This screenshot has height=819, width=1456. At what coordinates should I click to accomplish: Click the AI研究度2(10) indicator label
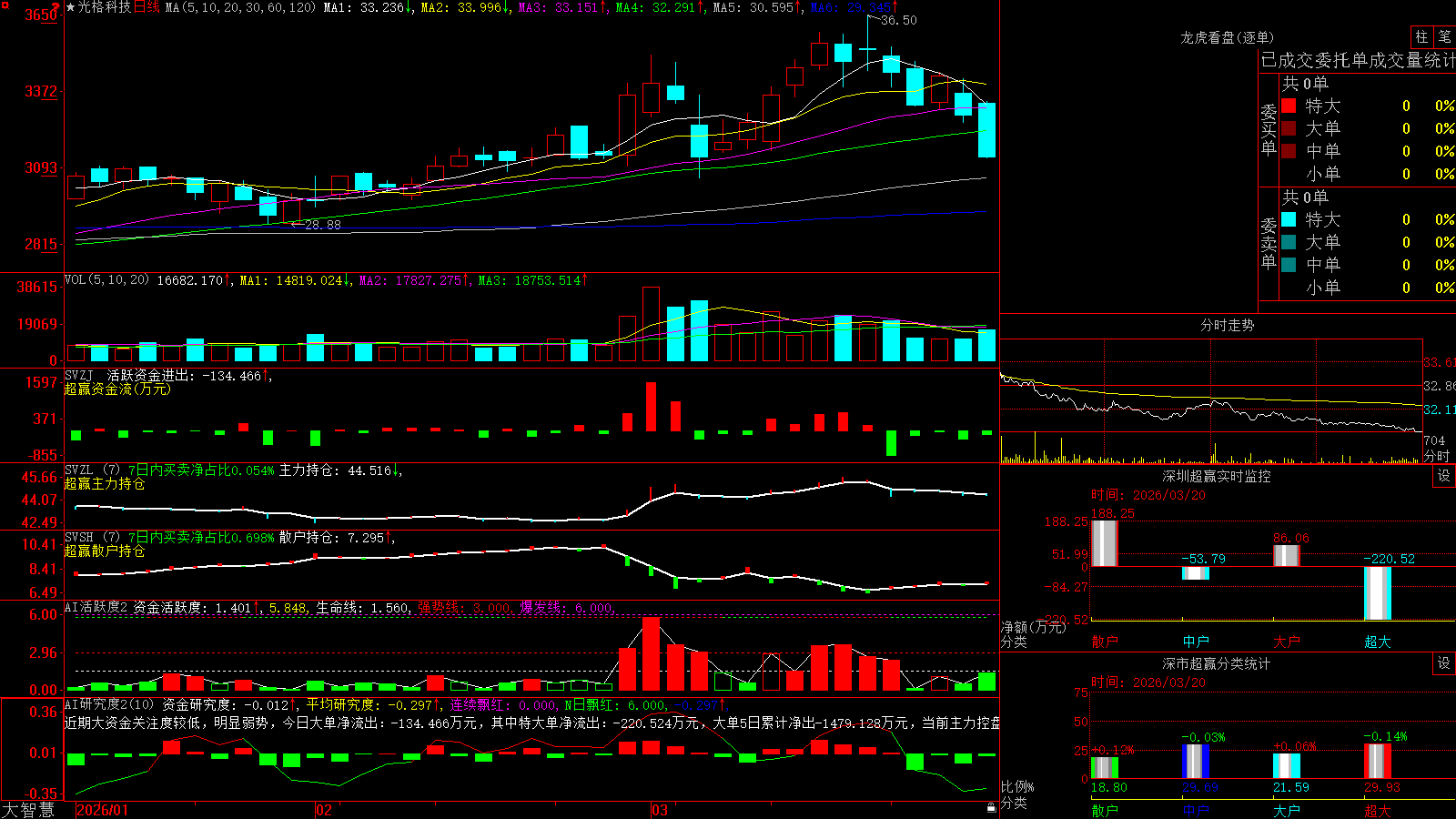tap(109, 704)
